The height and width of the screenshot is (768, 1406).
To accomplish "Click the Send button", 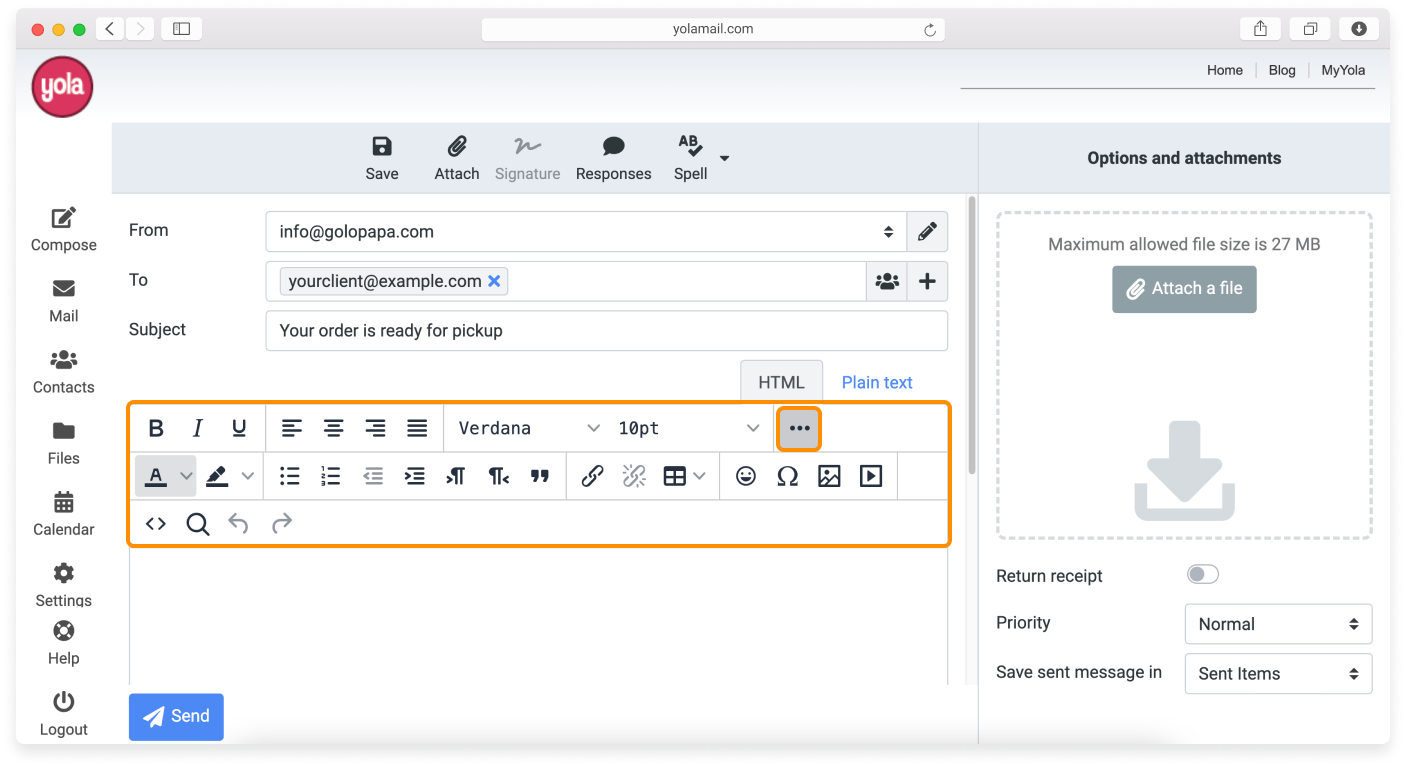I will click(x=176, y=716).
